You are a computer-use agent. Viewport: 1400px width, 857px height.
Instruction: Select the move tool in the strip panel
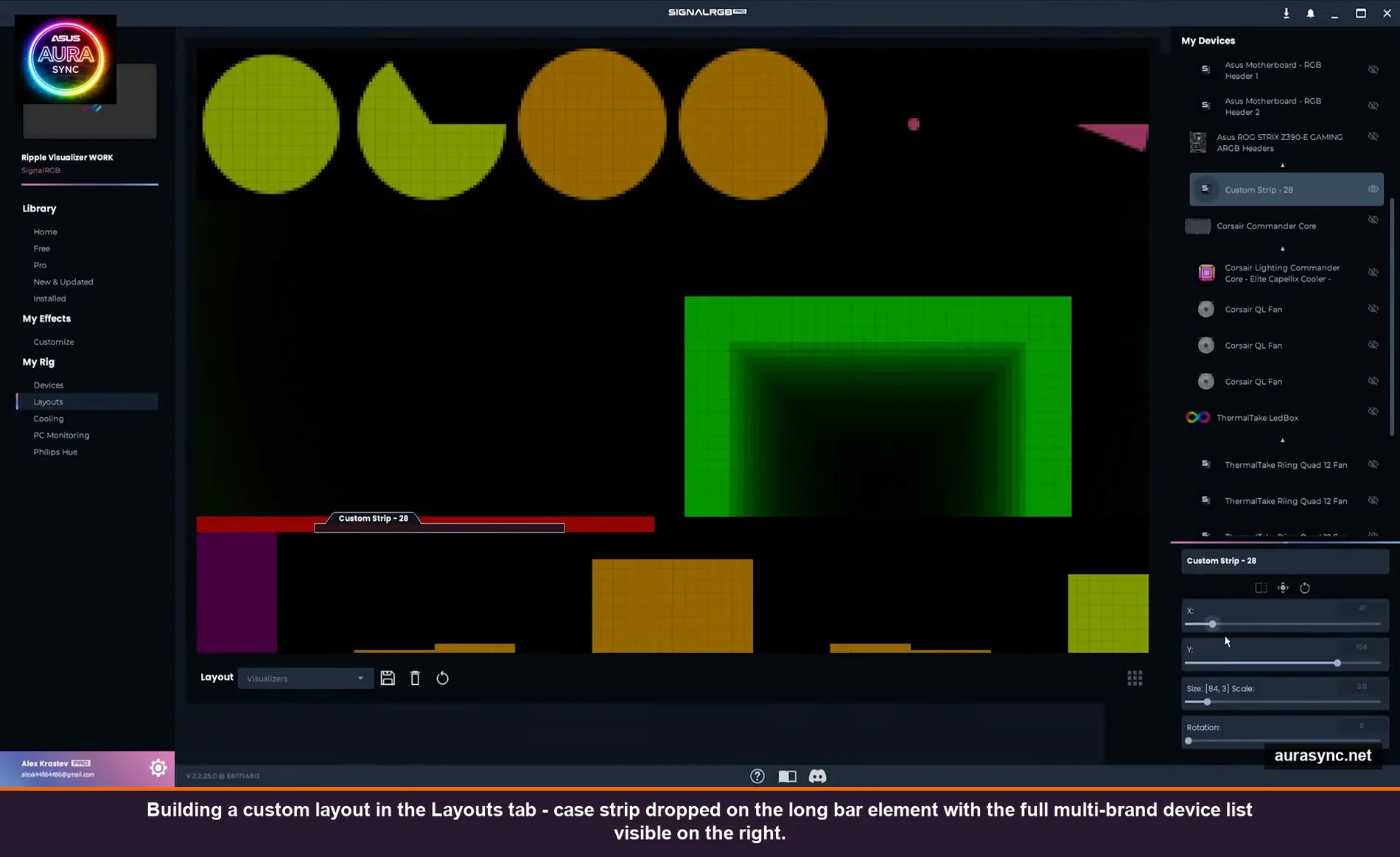coord(1283,587)
